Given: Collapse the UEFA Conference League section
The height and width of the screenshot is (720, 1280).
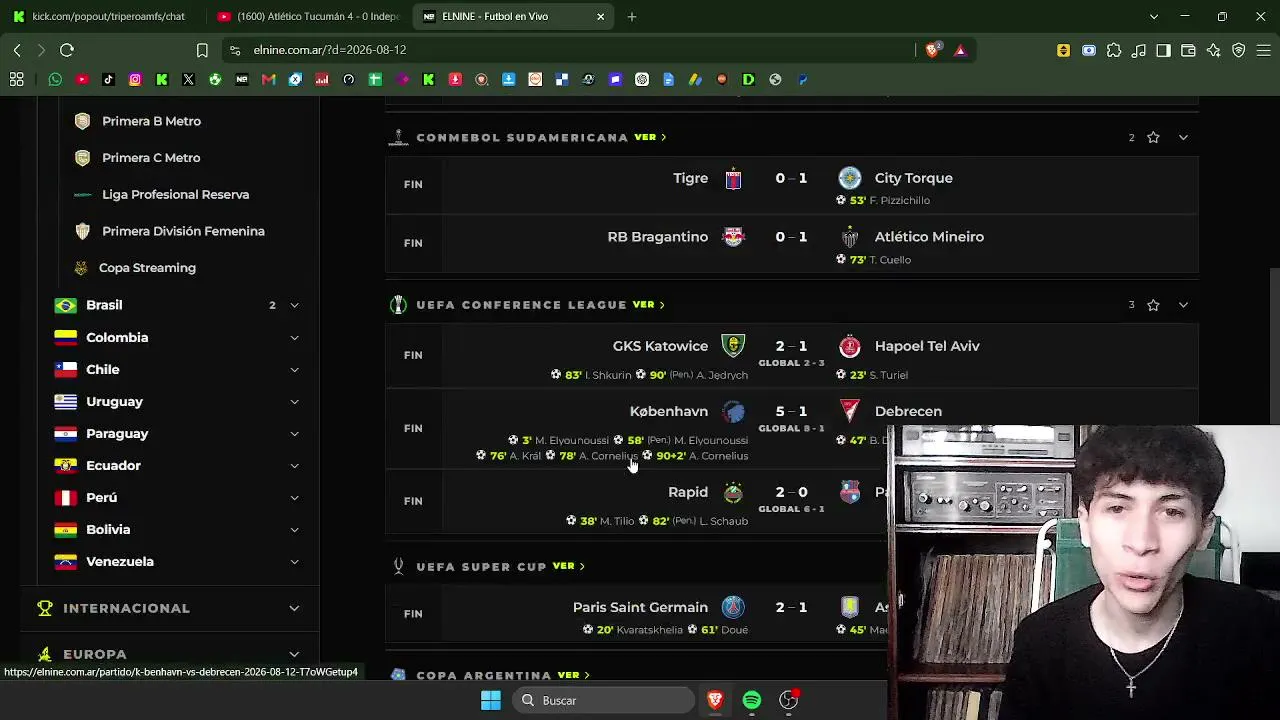Looking at the screenshot, I should point(1183,305).
